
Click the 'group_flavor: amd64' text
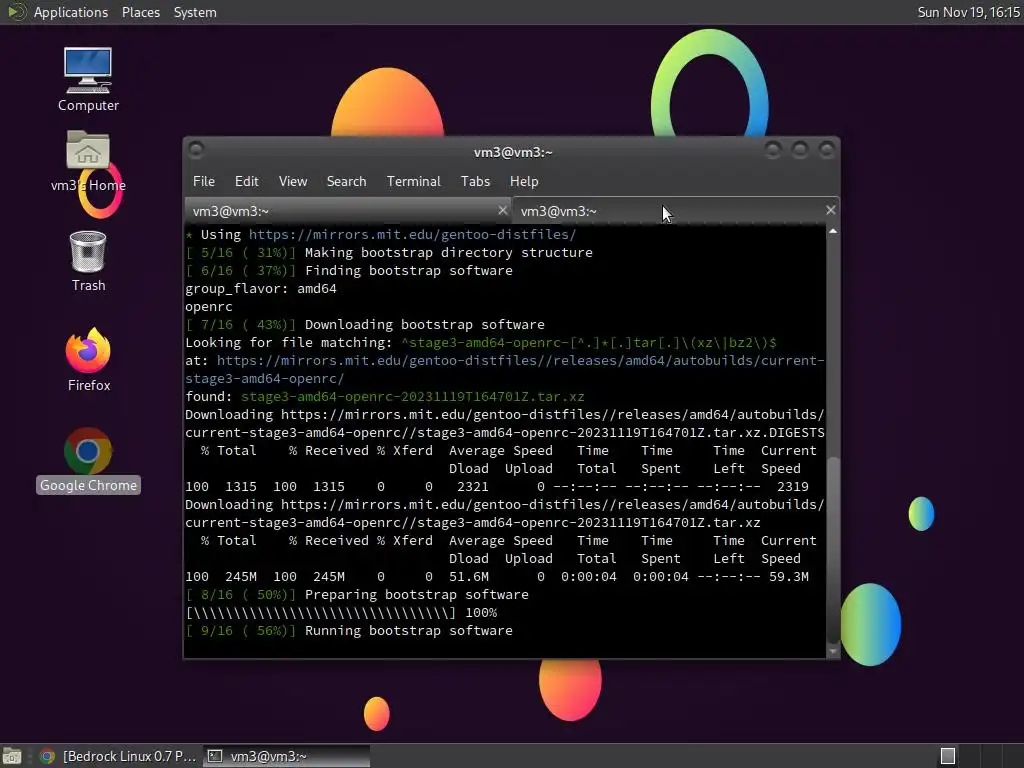[261, 289]
